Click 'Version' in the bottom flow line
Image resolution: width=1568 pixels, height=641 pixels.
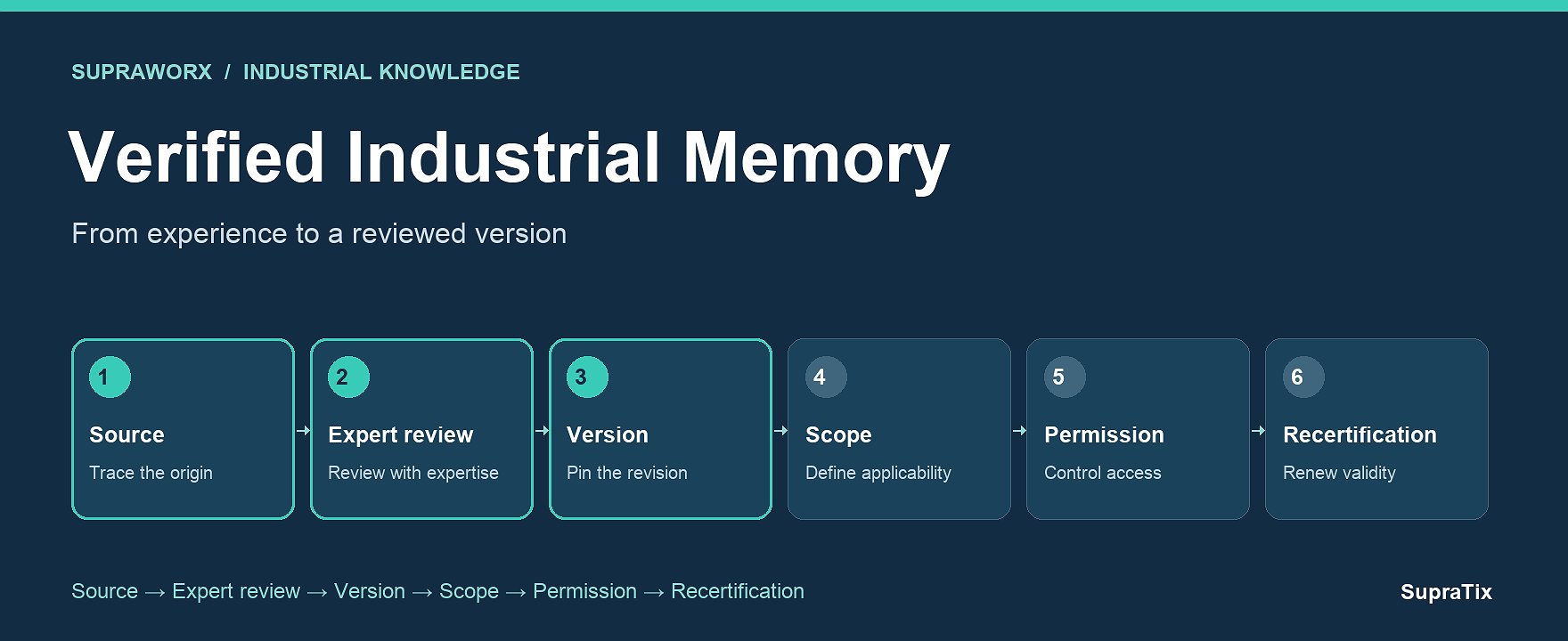[x=370, y=591]
